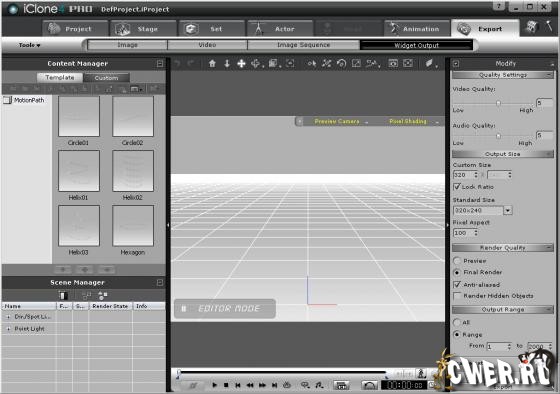Enable Render Hidden Objects checkbox

click(457, 296)
